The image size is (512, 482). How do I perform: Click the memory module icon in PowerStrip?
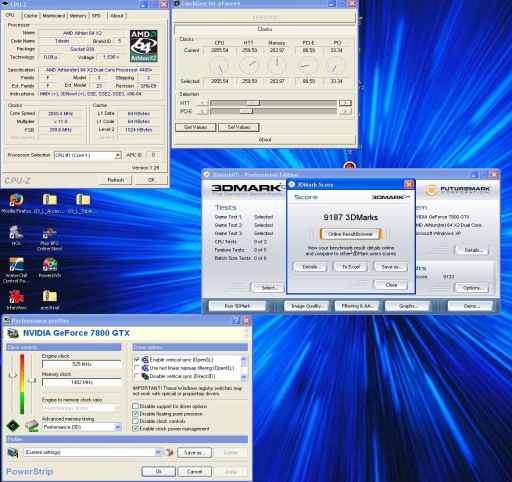[32, 426]
